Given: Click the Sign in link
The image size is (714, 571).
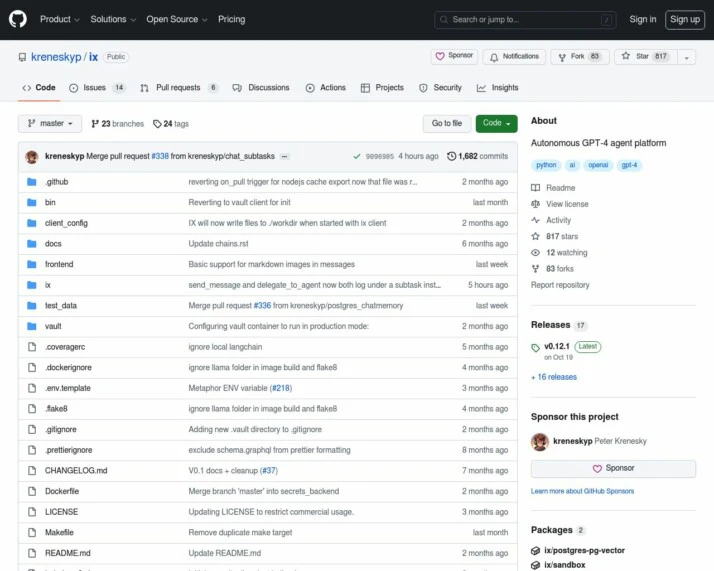Looking at the screenshot, I should [643, 19].
